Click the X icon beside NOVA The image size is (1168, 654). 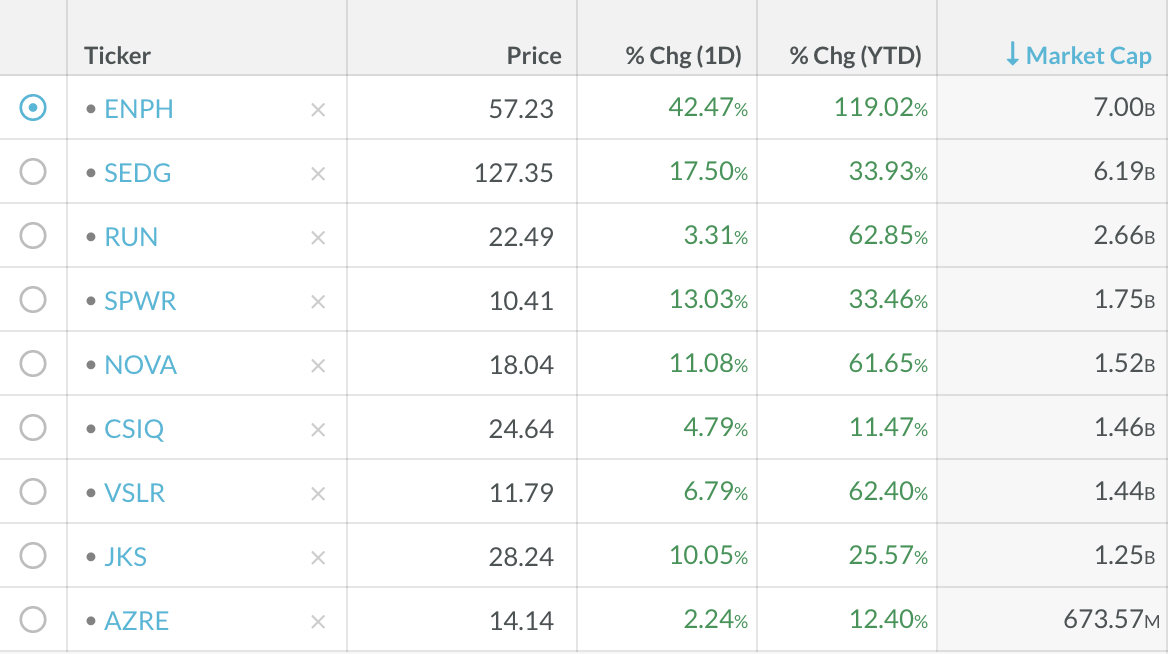(x=318, y=366)
